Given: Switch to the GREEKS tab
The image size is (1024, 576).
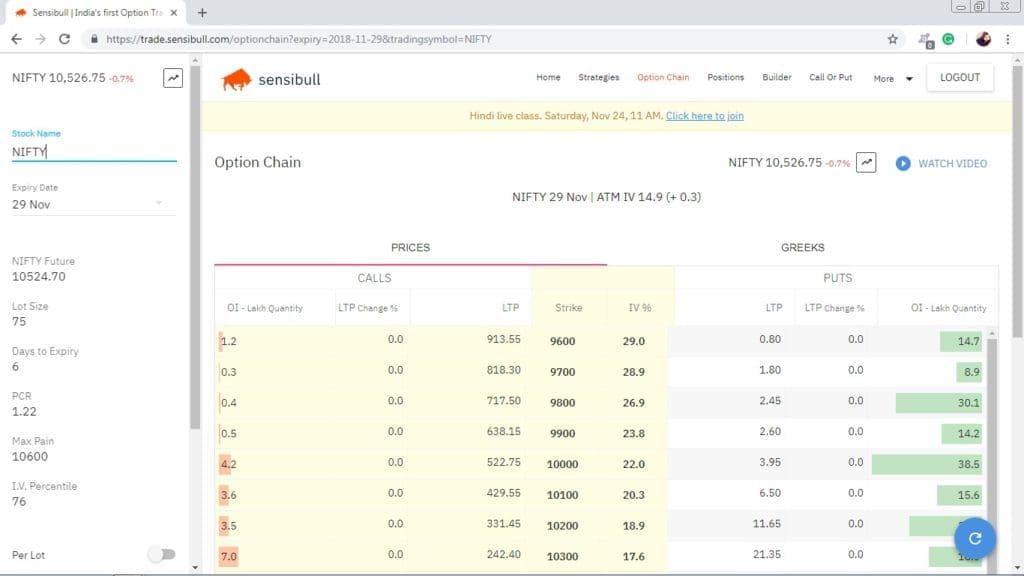Looking at the screenshot, I should pos(803,247).
